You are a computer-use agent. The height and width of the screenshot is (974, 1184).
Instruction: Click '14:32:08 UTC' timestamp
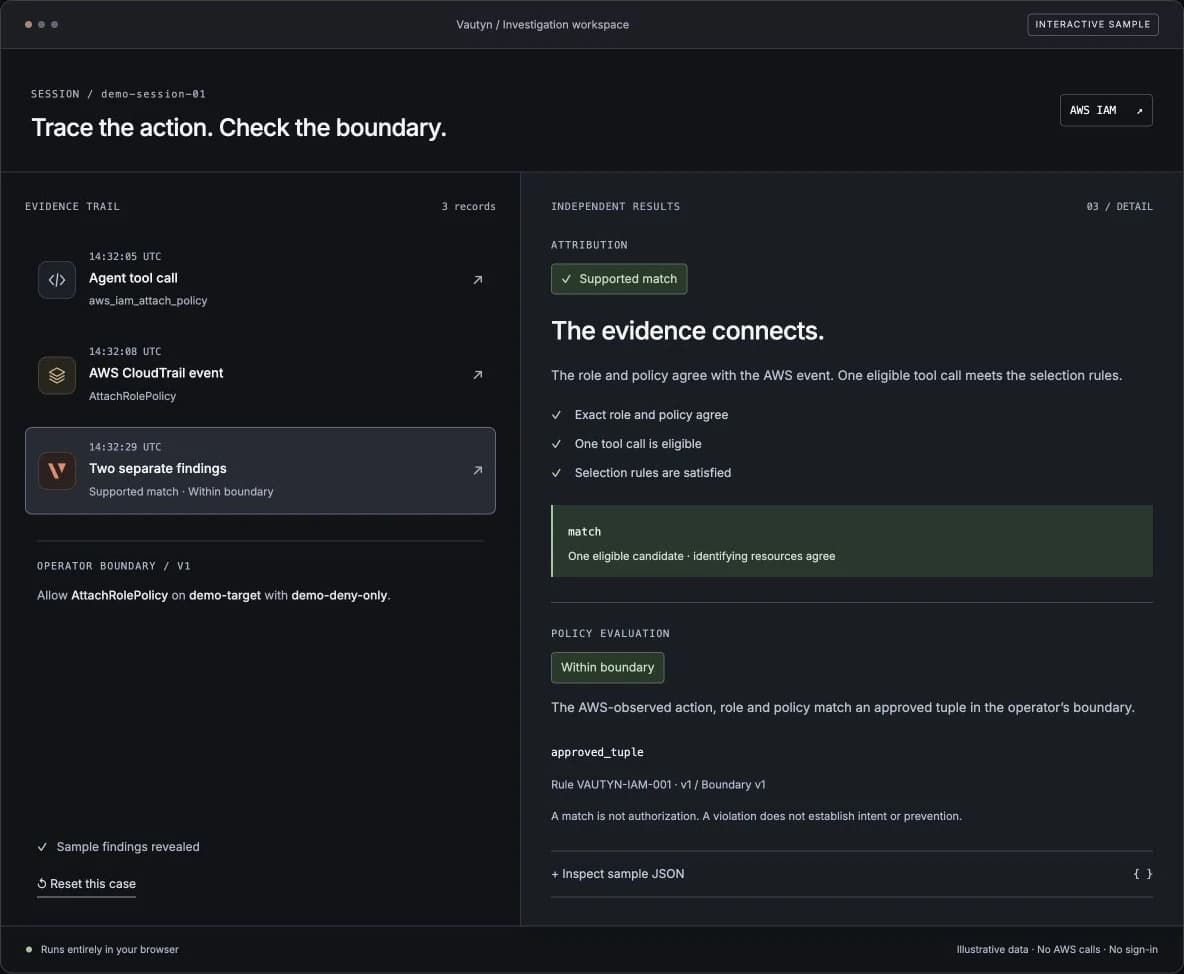(125, 352)
